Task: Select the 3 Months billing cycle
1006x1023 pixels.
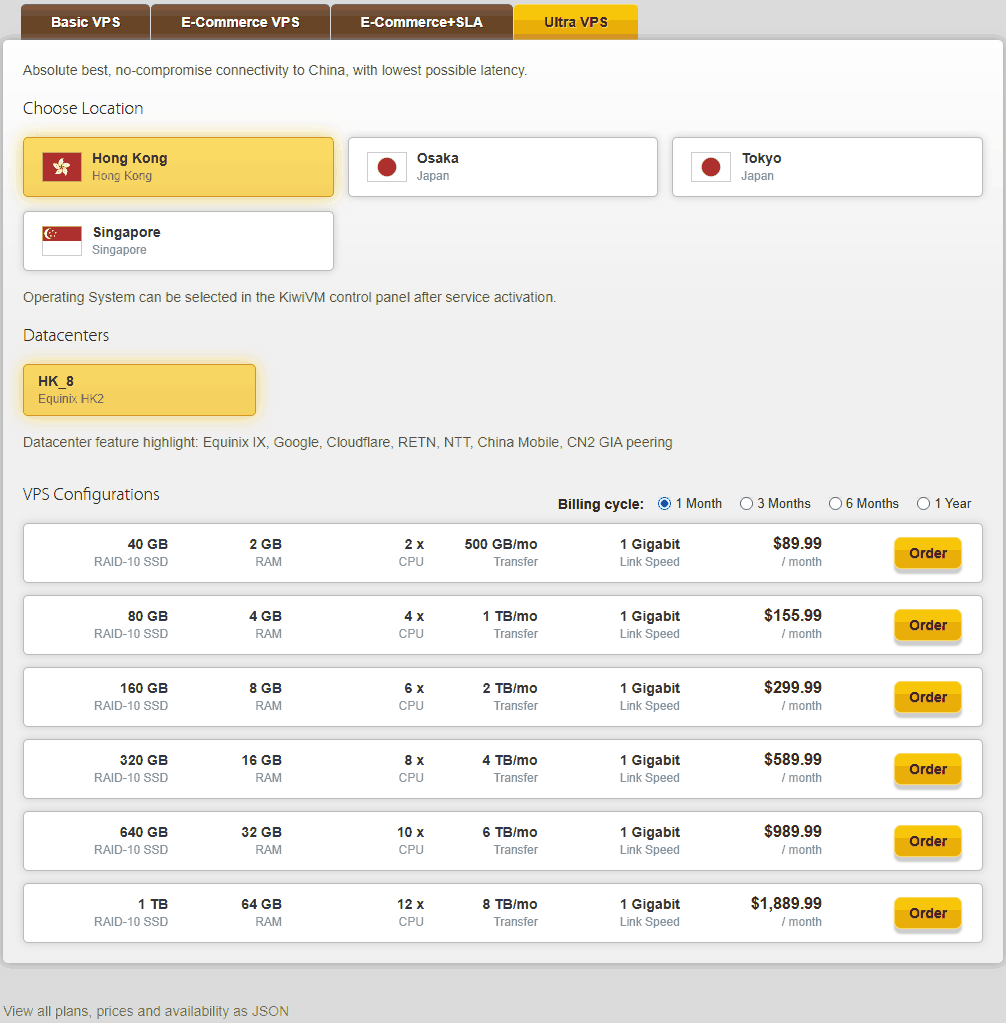Action: (746, 504)
